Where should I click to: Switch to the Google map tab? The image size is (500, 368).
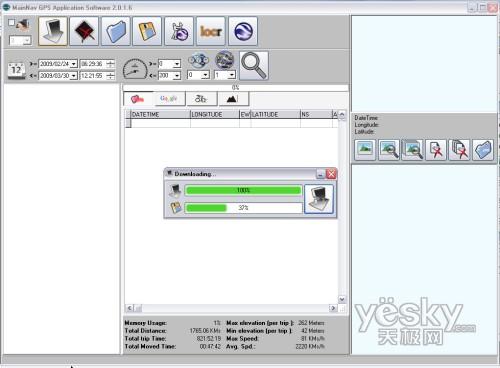point(169,99)
